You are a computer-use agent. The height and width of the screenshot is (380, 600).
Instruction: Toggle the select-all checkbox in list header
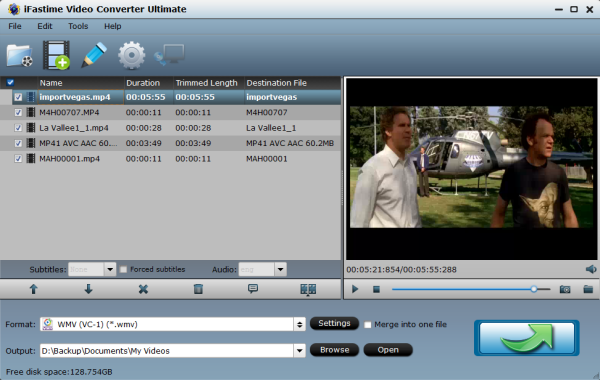[10, 82]
